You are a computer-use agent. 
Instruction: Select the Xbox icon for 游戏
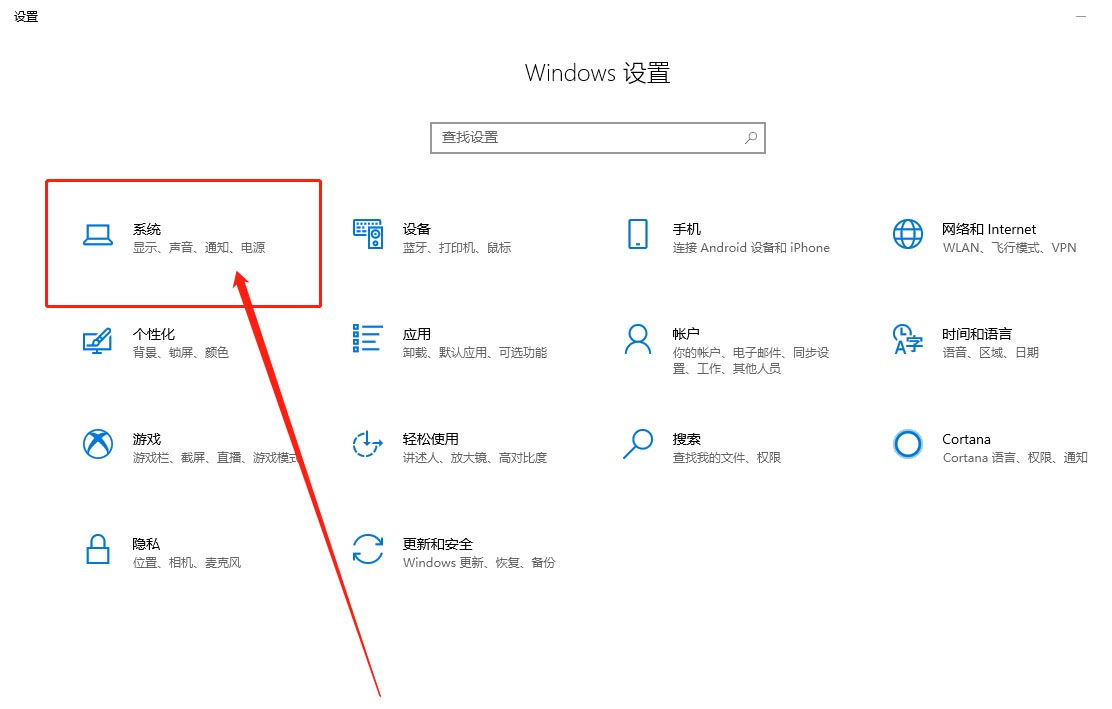97,445
